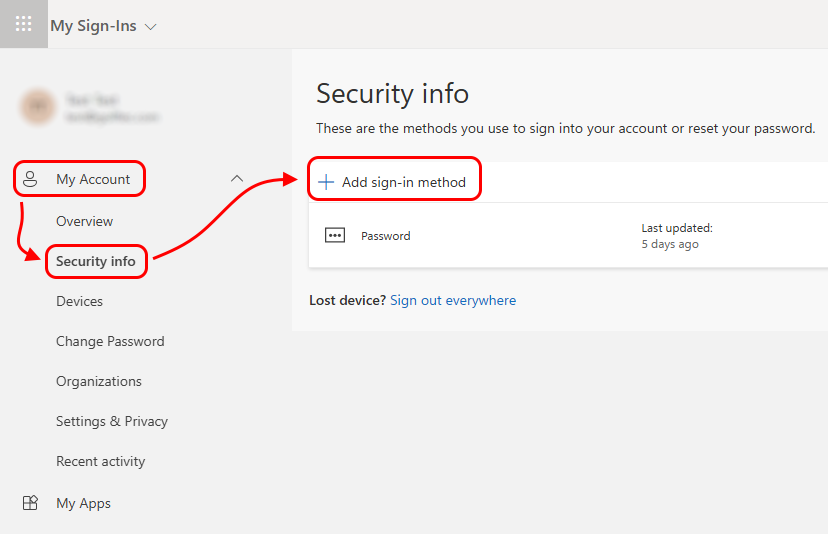
Task: Click the My Apps grid icon
Action: pyautogui.click(x=31, y=503)
